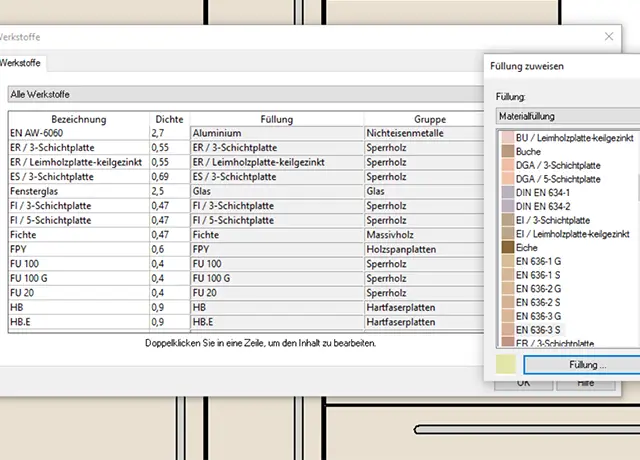
Task: Sort by the Bezeichnung column header
Action: coord(77,119)
